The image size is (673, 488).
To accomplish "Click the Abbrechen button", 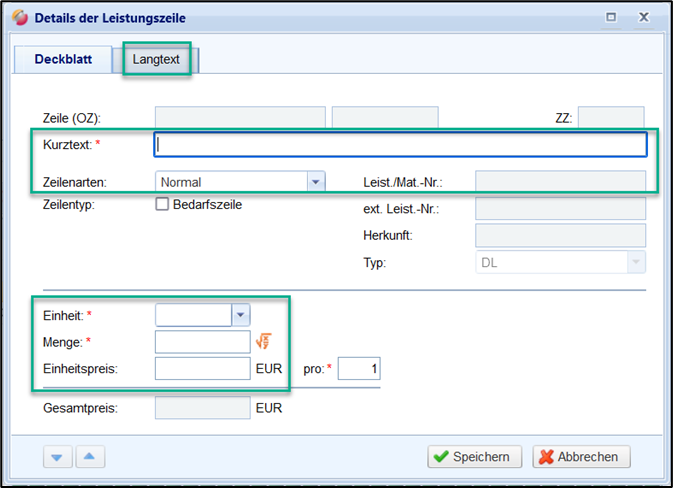I will tap(582, 457).
